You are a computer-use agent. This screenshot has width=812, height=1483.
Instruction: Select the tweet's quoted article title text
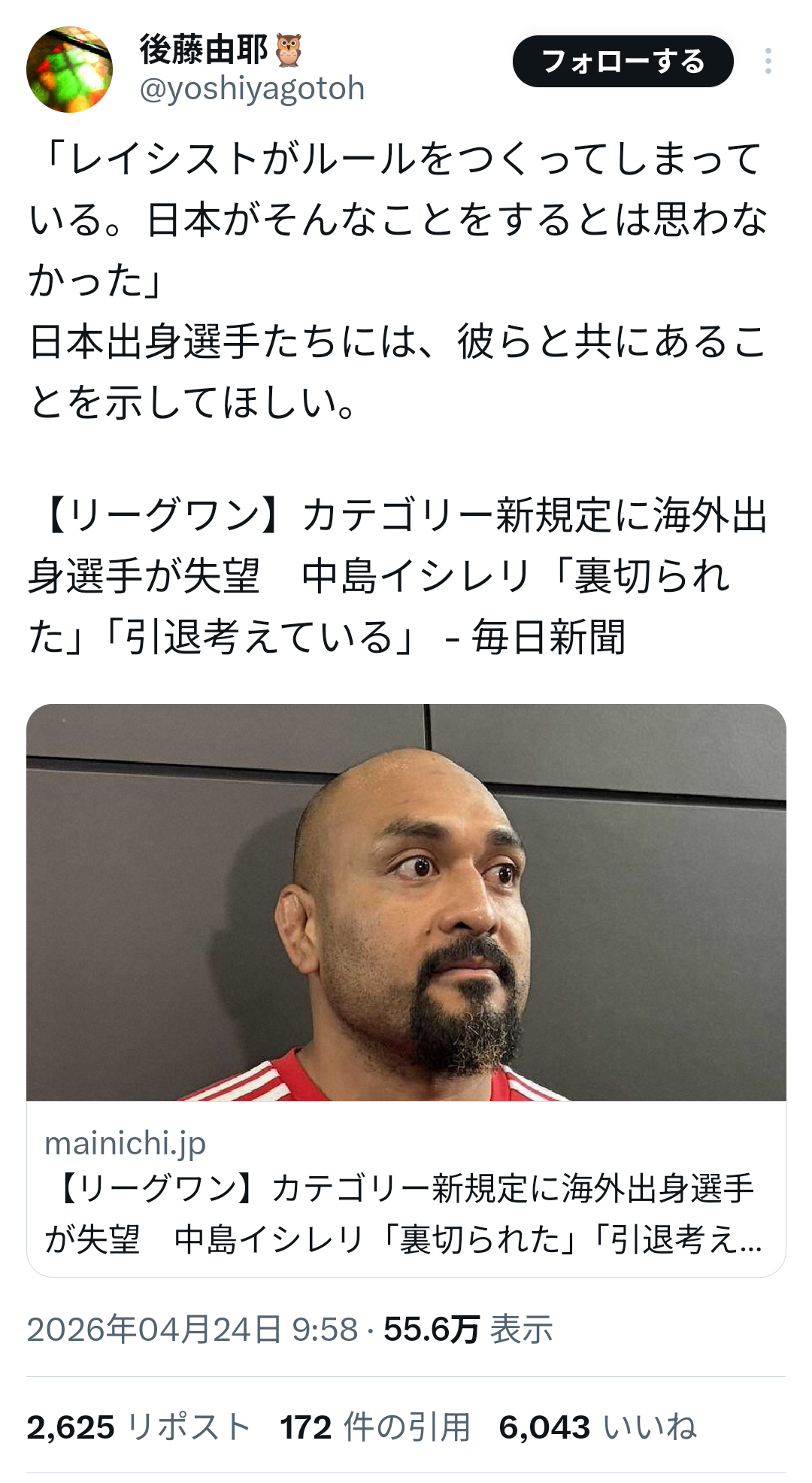(398, 576)
